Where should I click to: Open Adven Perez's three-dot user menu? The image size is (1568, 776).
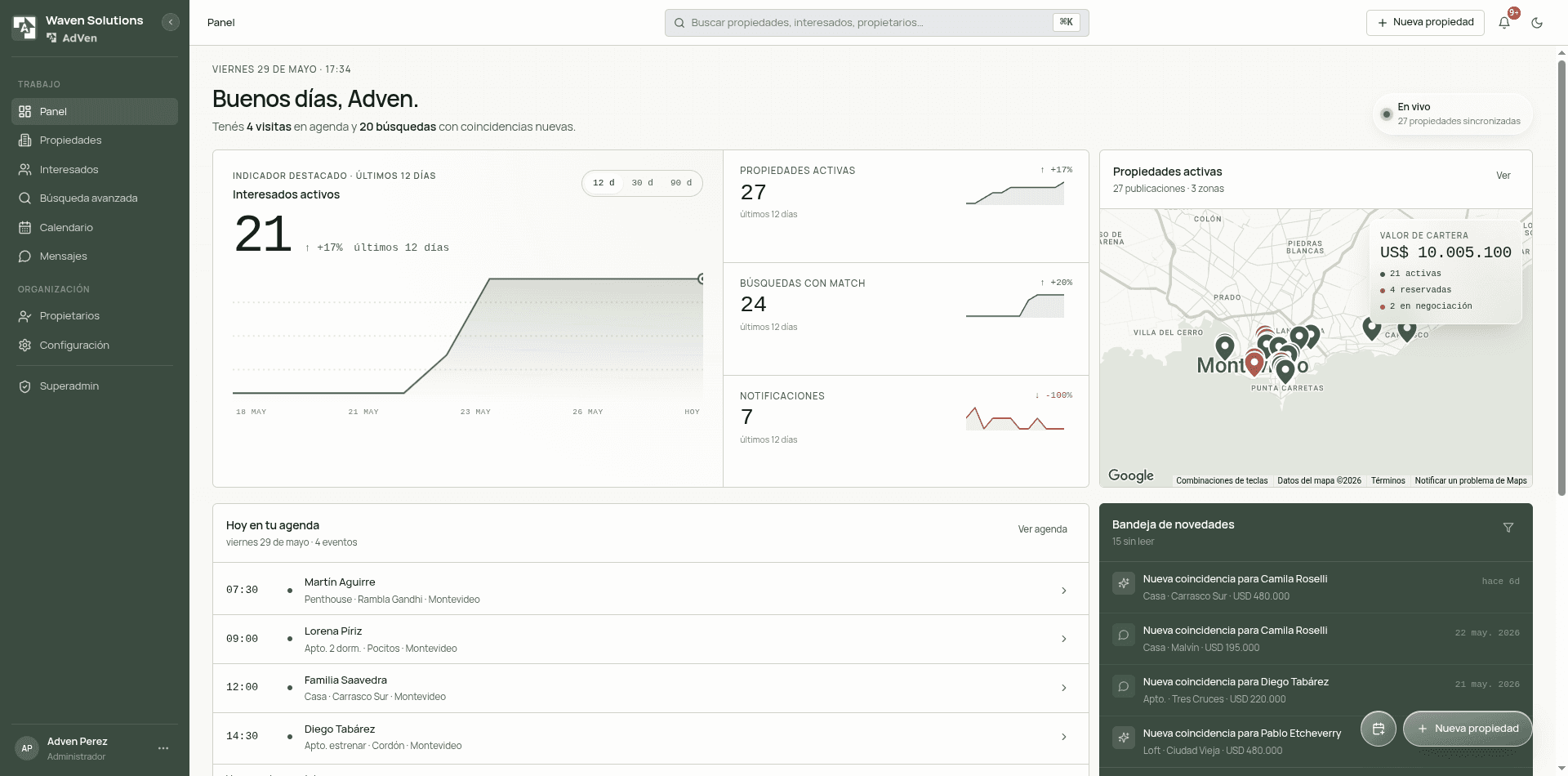click(163, 748)
